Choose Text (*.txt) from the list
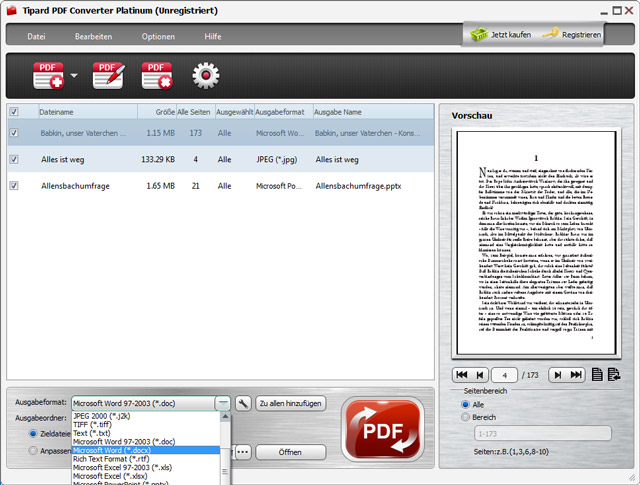 coord(146,433)
